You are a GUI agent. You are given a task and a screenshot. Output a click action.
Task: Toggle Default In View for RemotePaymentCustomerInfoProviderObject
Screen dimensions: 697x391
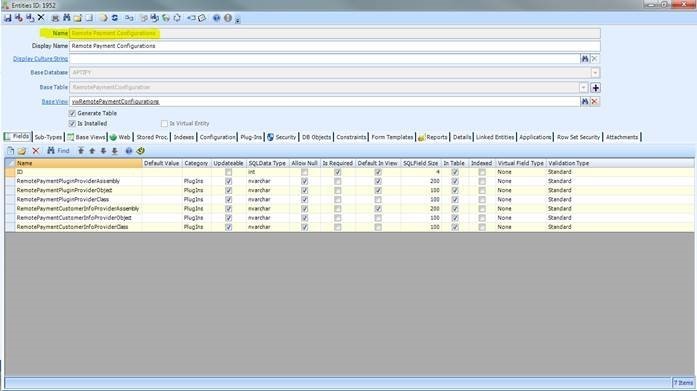[x=378, y=218]
